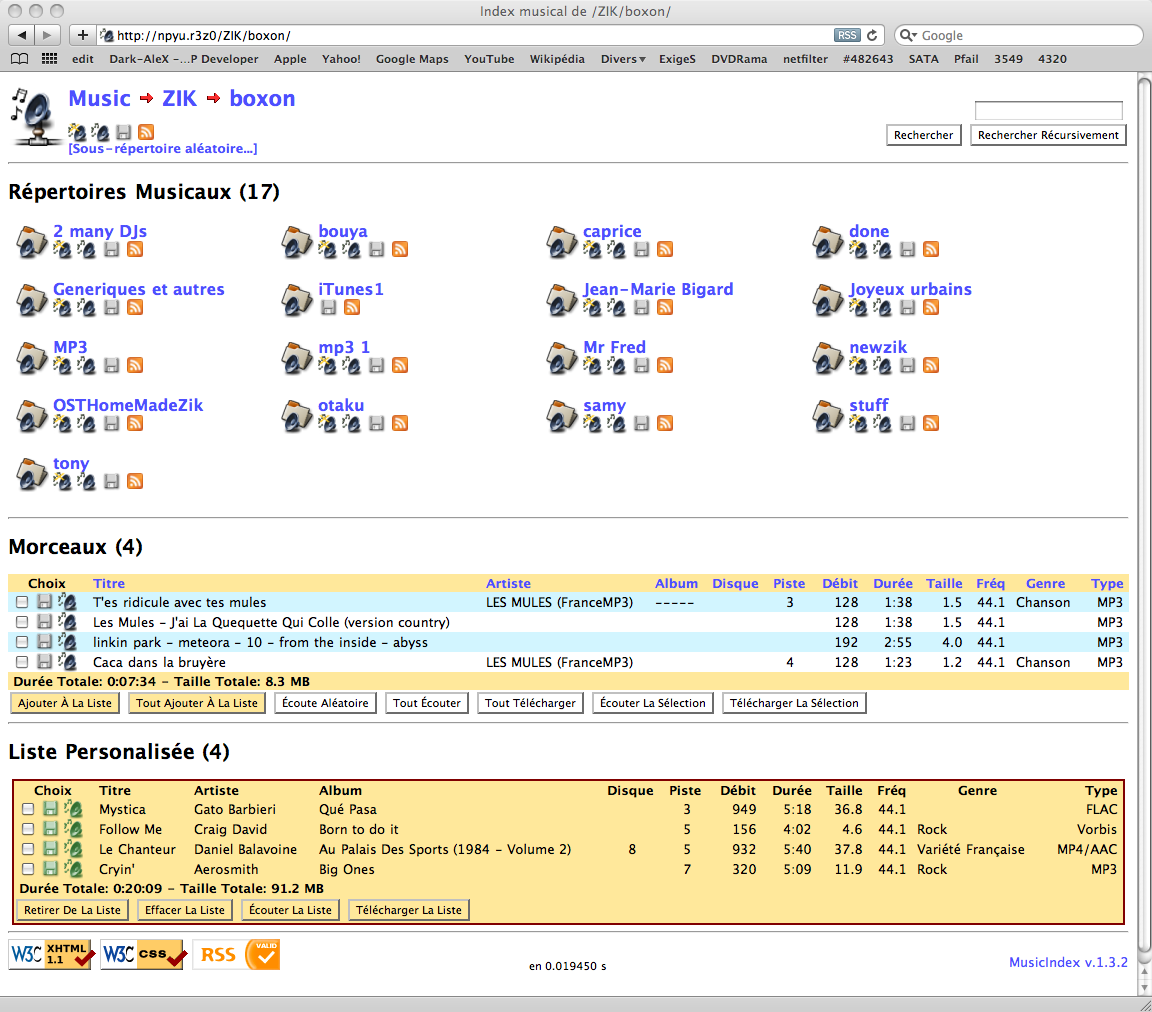Click play-all speaker icon for done folder
Image resolution: width=1152 pixels, height=1012 pixels.
tap(882, 250)
